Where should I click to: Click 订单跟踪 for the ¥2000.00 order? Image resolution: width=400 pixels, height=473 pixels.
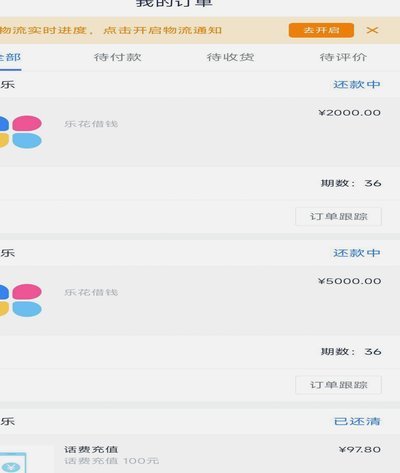coord(338,217)
